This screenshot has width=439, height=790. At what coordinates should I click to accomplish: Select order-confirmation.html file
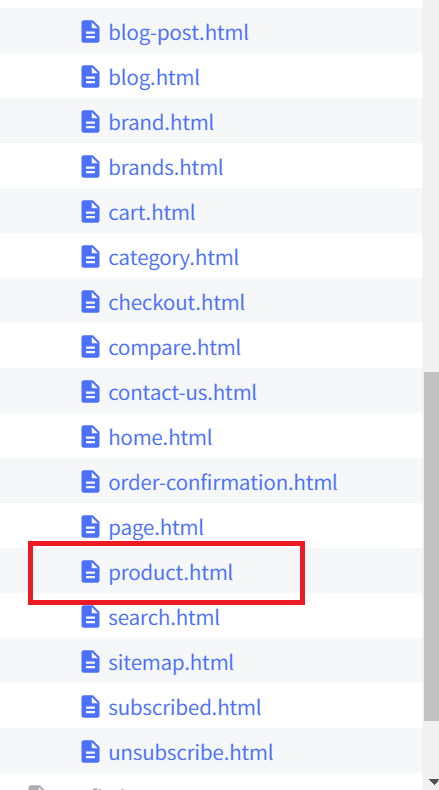click(223, 482)
